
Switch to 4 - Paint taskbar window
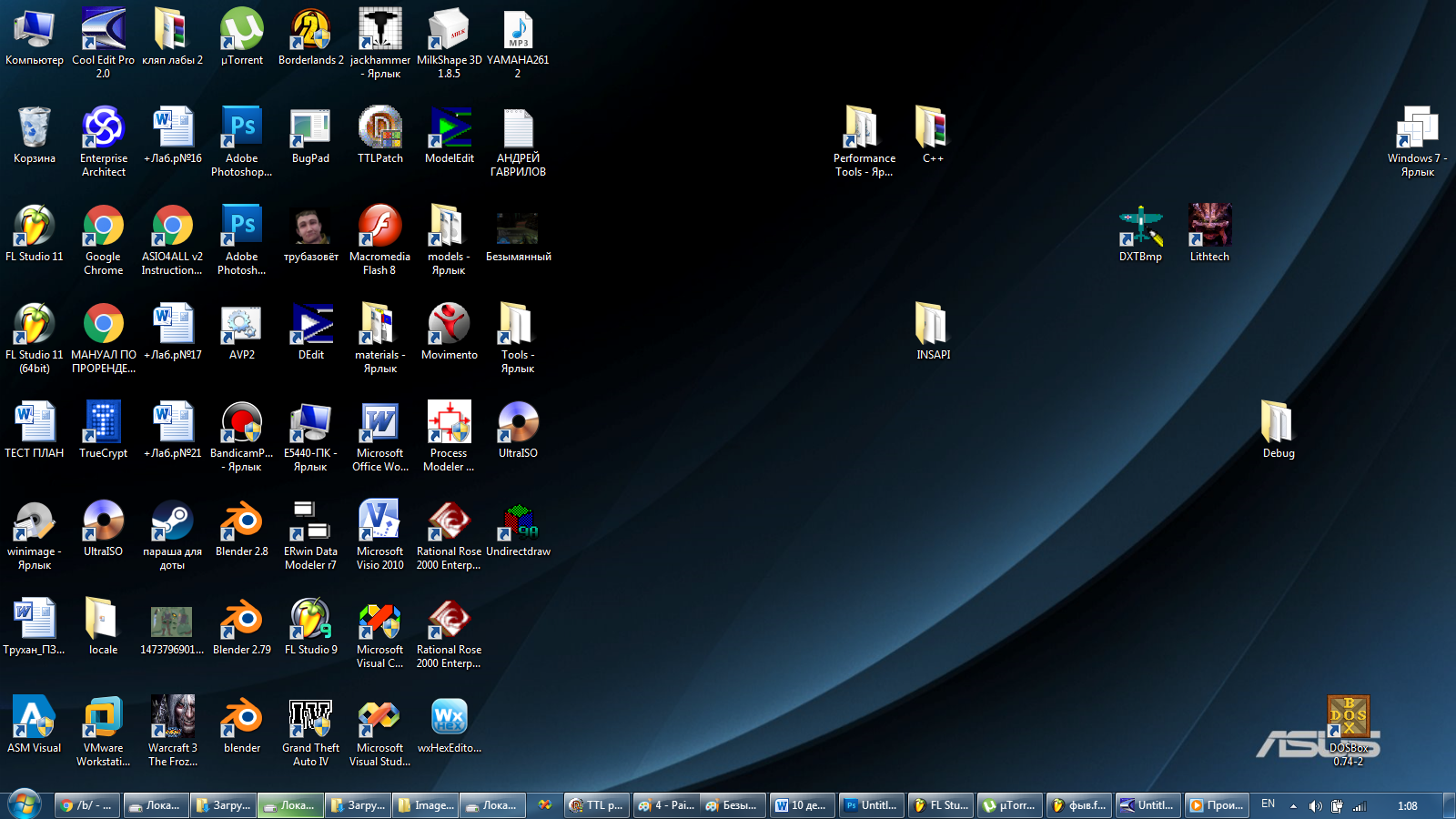pos(666,805)
